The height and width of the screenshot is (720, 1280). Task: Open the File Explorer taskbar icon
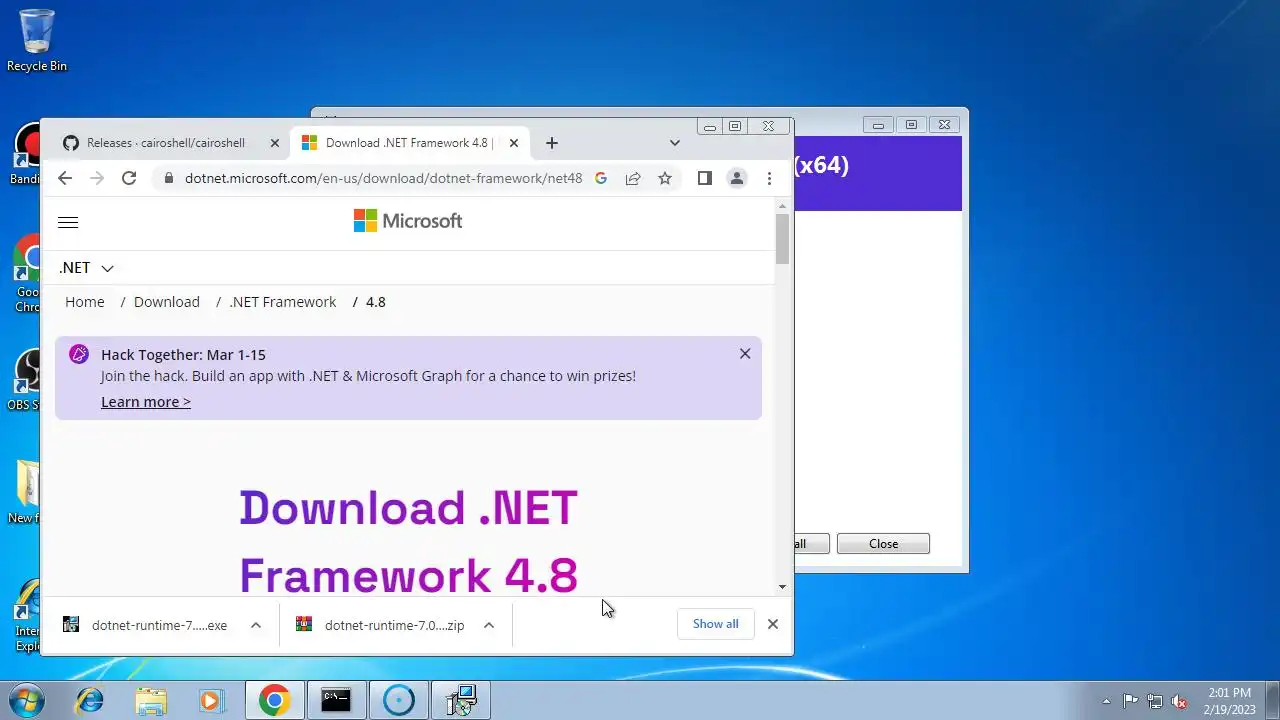pyautogui.click(x=151, y=701)
